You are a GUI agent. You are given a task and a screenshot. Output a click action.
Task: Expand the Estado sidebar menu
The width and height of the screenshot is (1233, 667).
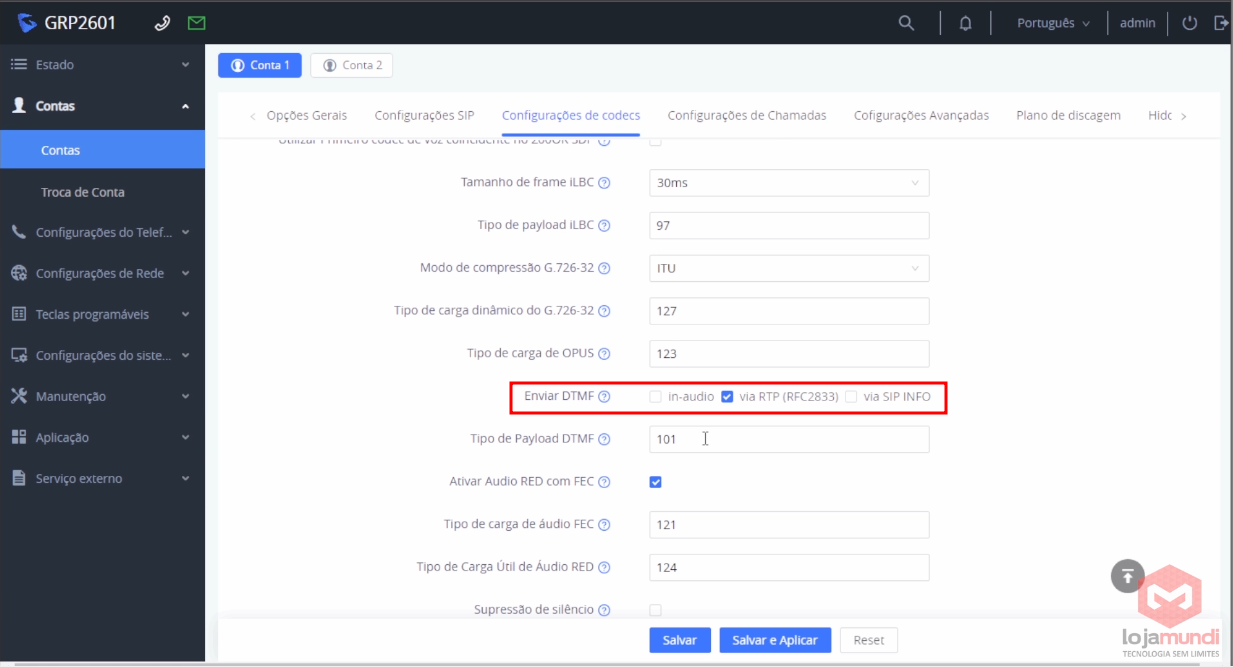(x=102, y=65)
